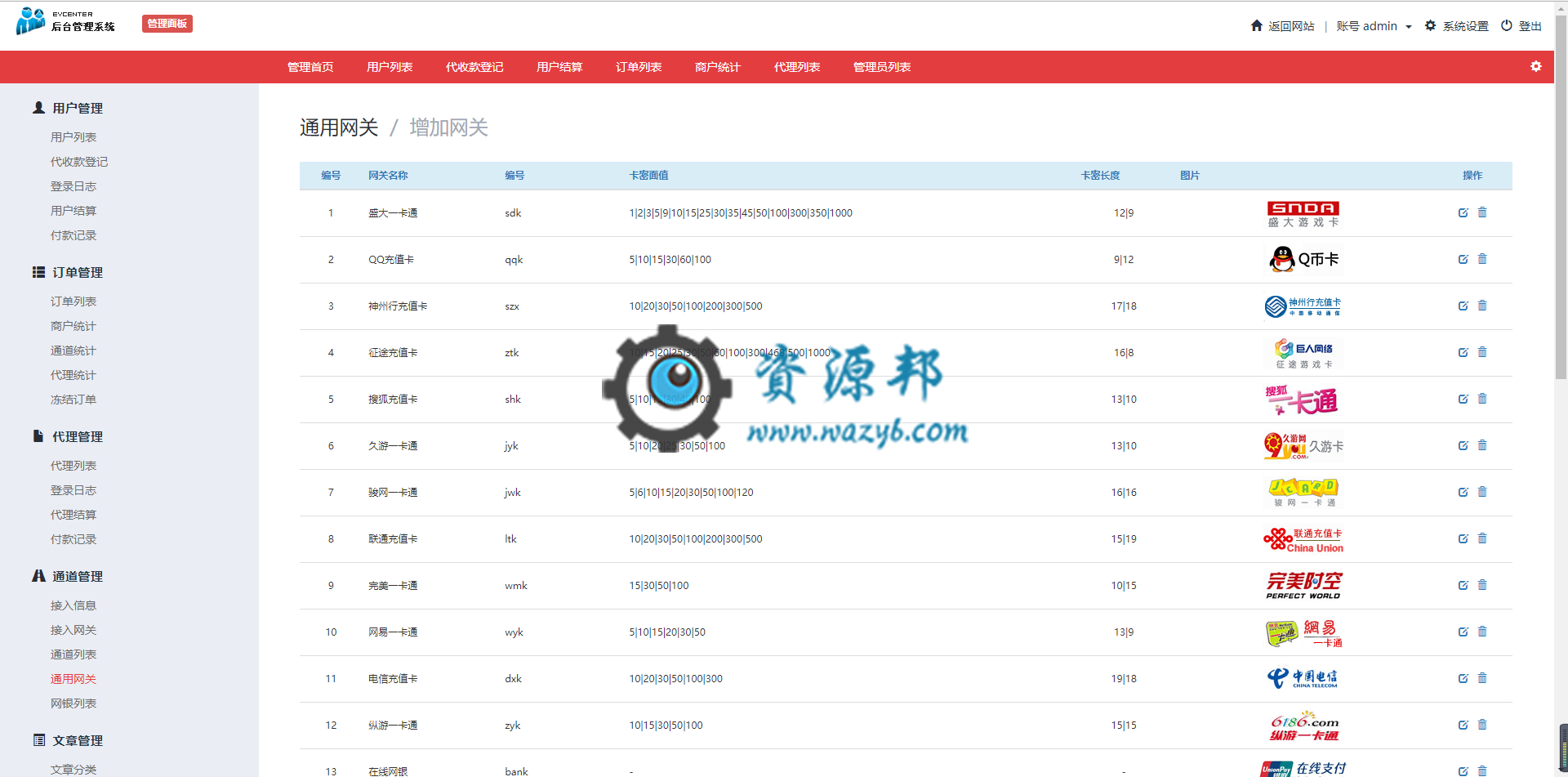Click the 盛大游戏卡 logo thumbnail

pyautogui.click(x=1303, y=214)
